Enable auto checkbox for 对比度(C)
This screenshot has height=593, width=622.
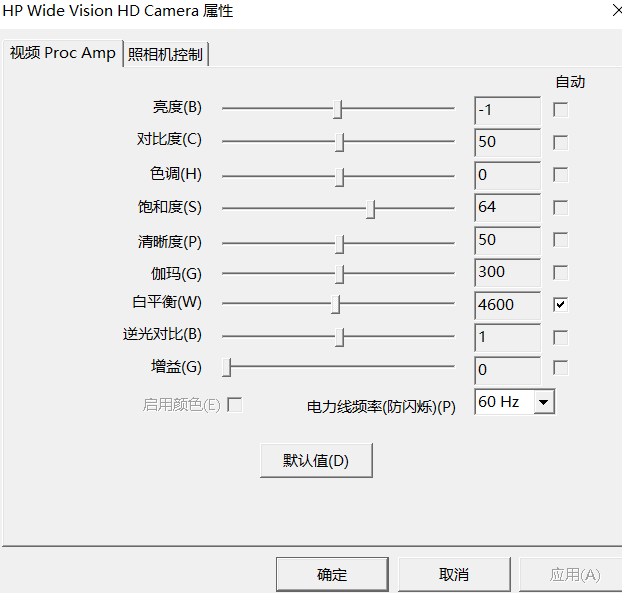pos(560,142)
